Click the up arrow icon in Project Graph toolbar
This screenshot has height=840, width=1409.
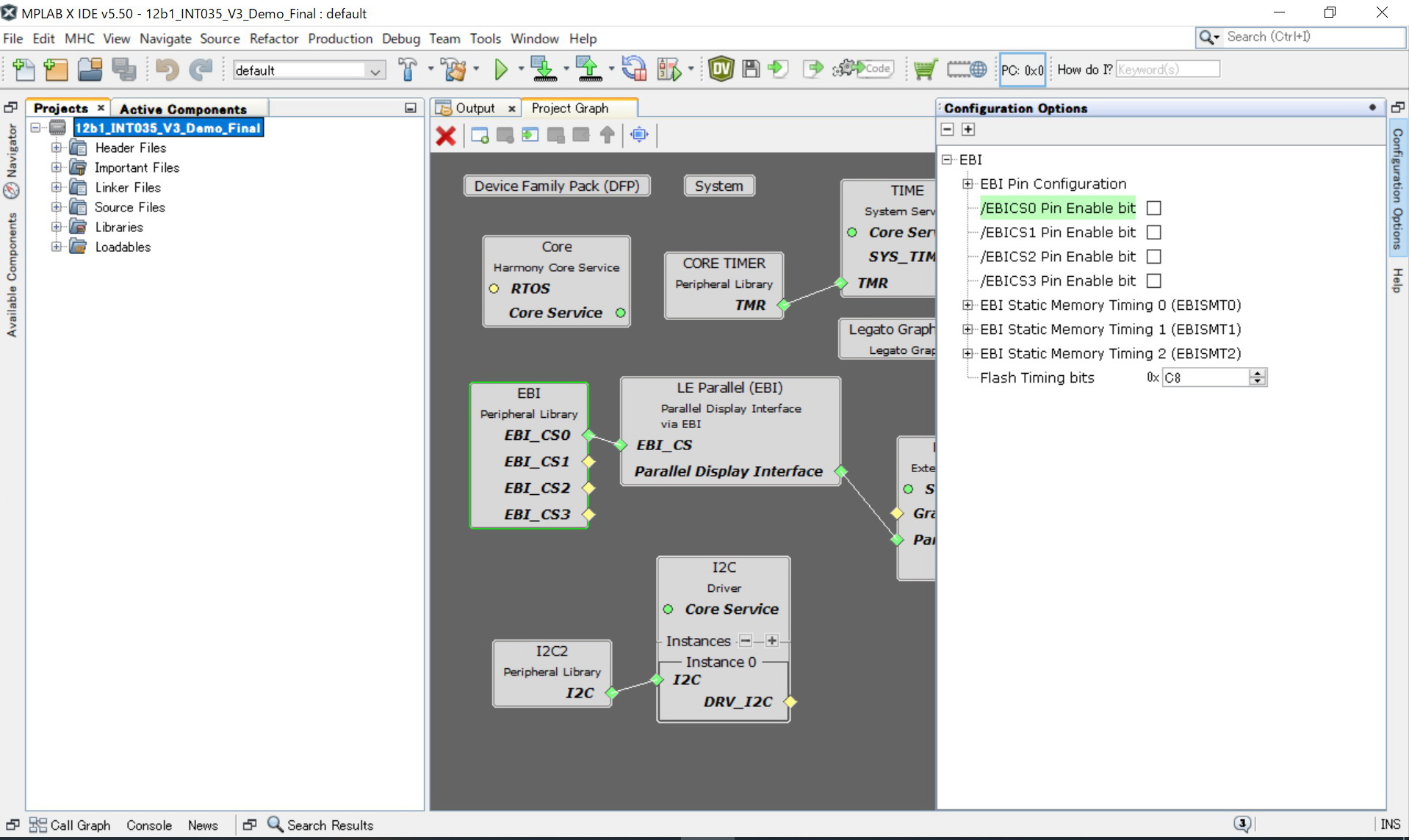[607, 135]
